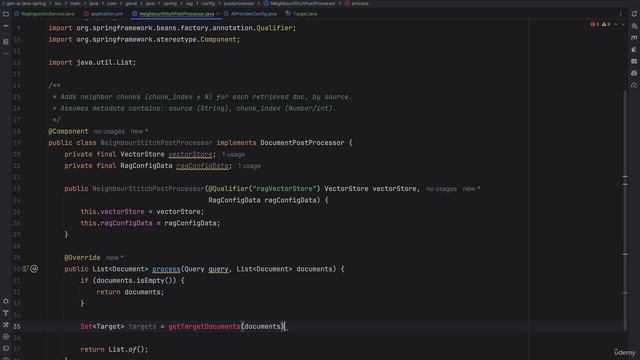Click red 'getTargetDocuments' unresolved method
The width and height of the screenshot is (640, 360).
(204, 326)
